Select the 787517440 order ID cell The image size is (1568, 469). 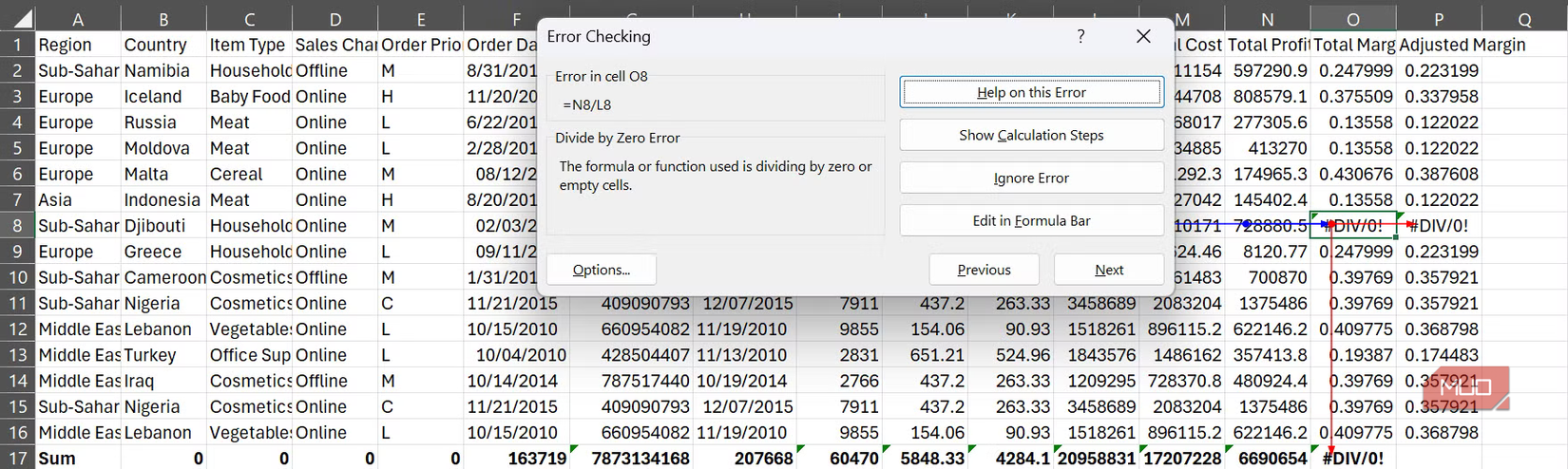tap(631, 381)
